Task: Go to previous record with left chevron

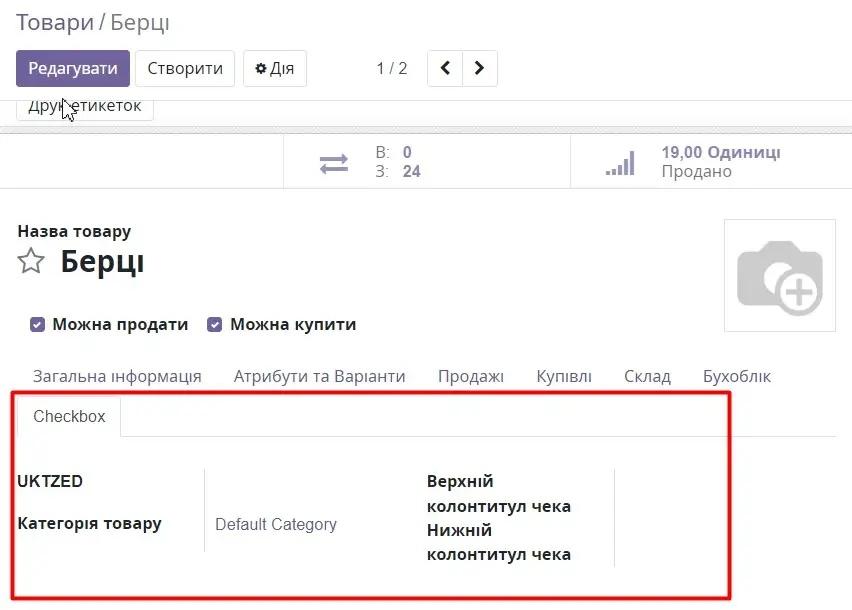Action: point(445,68)
